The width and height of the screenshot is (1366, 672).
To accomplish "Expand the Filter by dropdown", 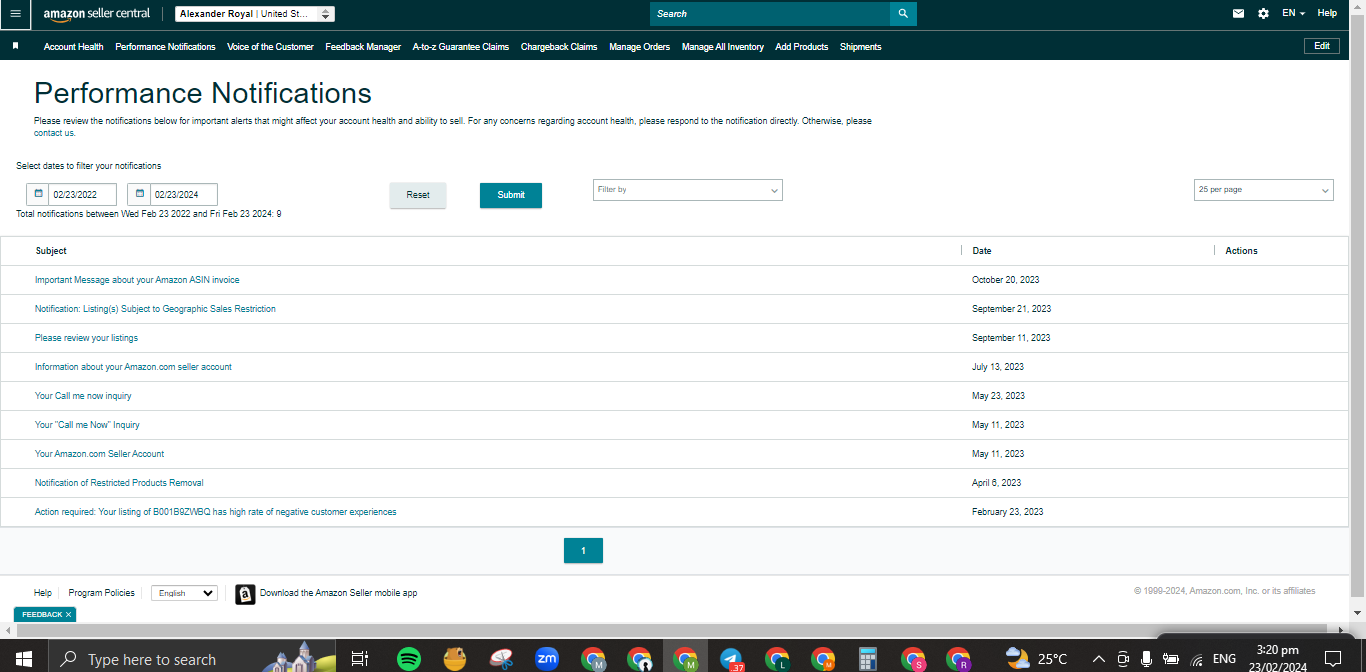I will point(688,190).
